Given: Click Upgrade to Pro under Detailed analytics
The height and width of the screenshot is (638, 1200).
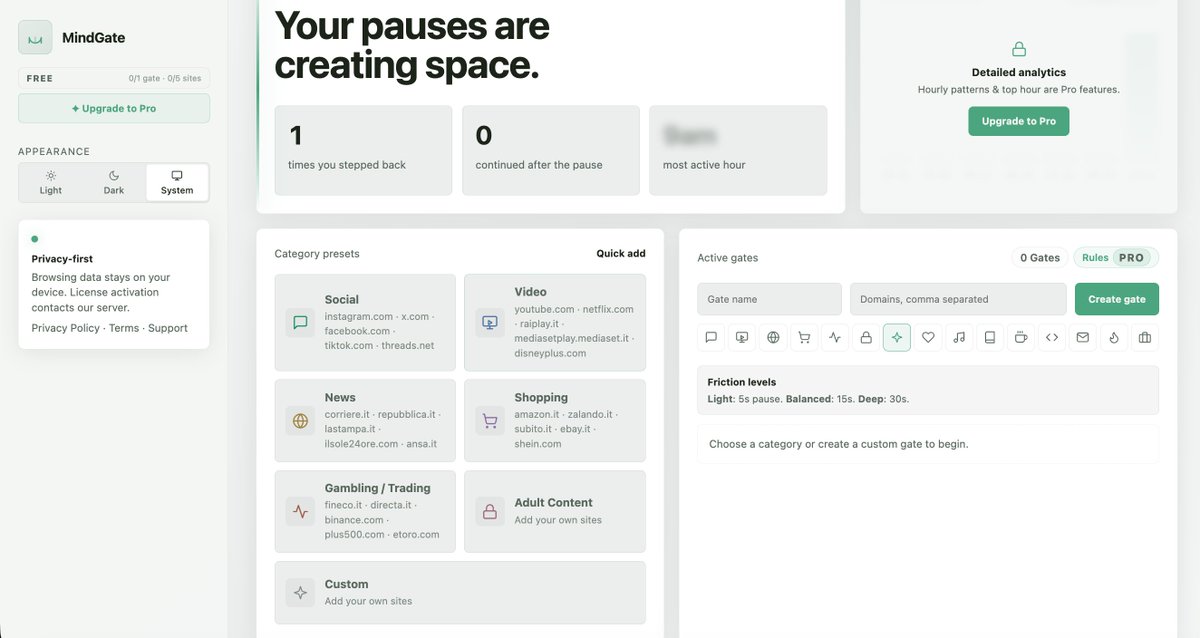Looking at the screenshot, I should 1019,121.
